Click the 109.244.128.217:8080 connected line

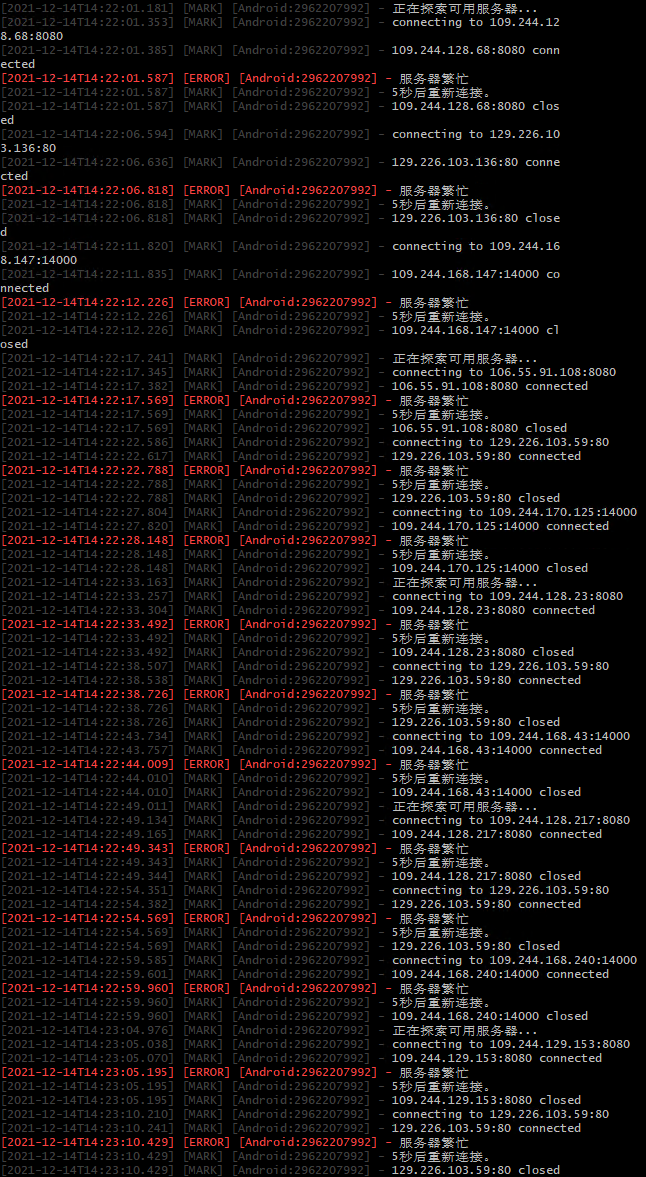[x=301, y=835]
